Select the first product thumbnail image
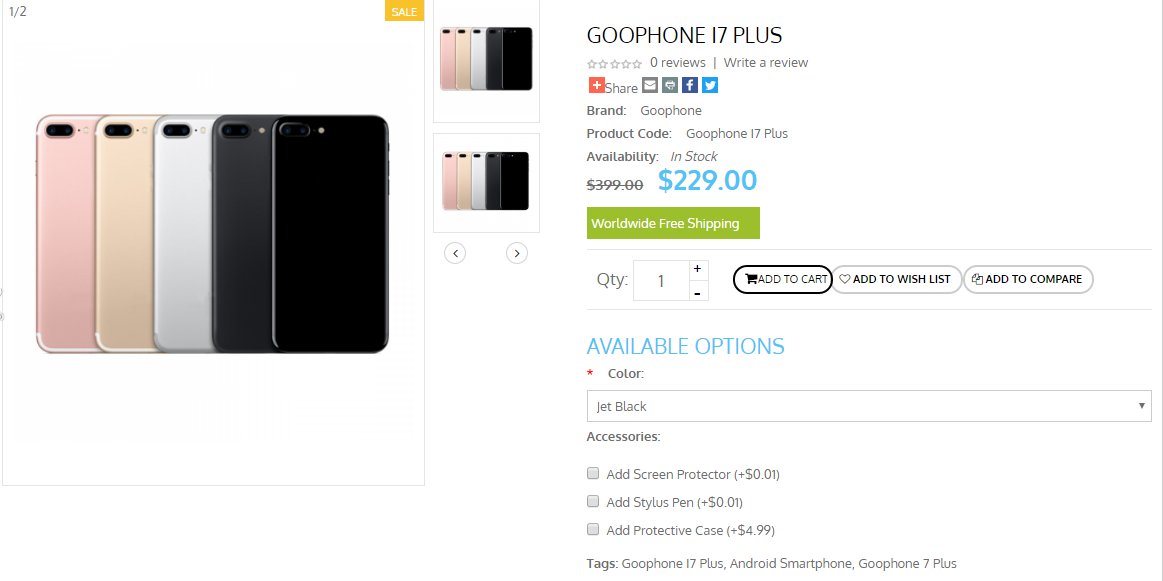Image resolution: width=1163 pixels, height=581 pixels. click(x=486, y=60)
